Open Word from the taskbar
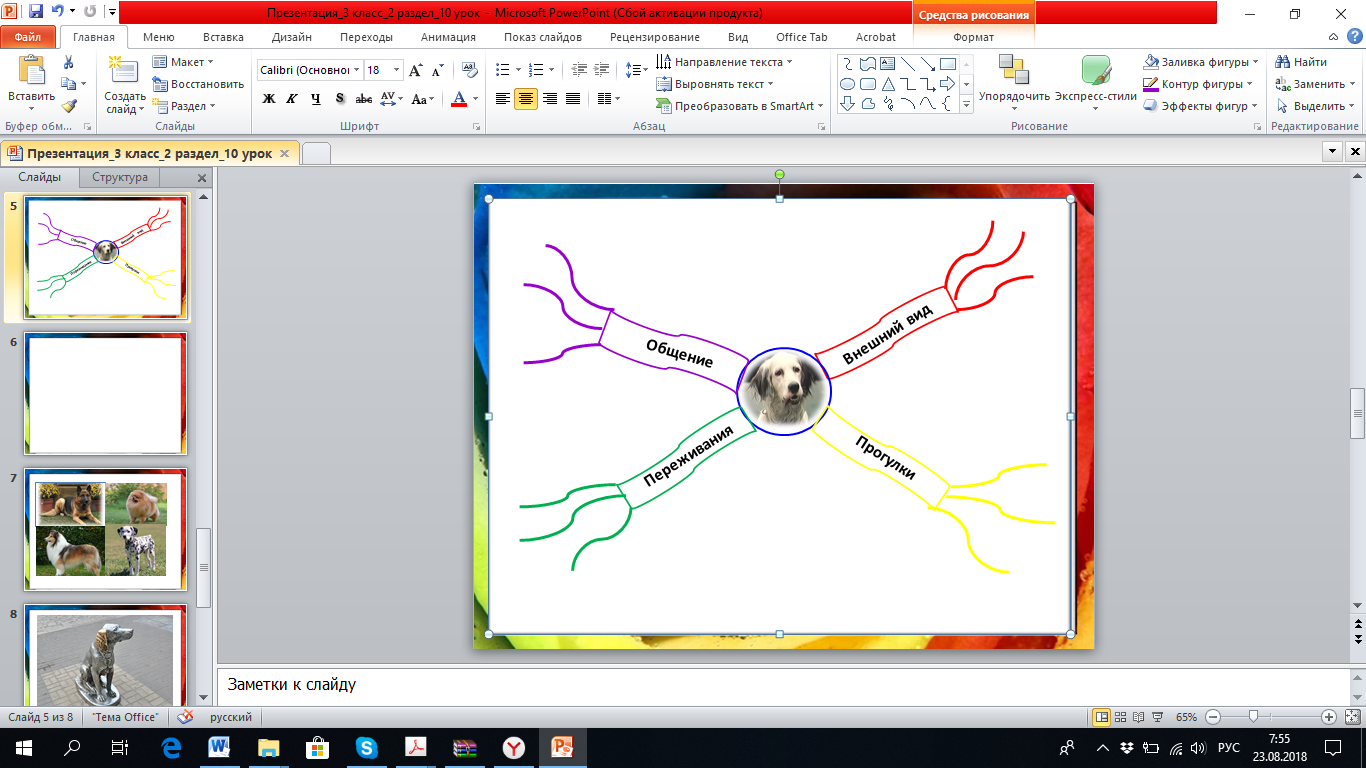The height and width of the screenshot is (768, 1366). (219, 747)
